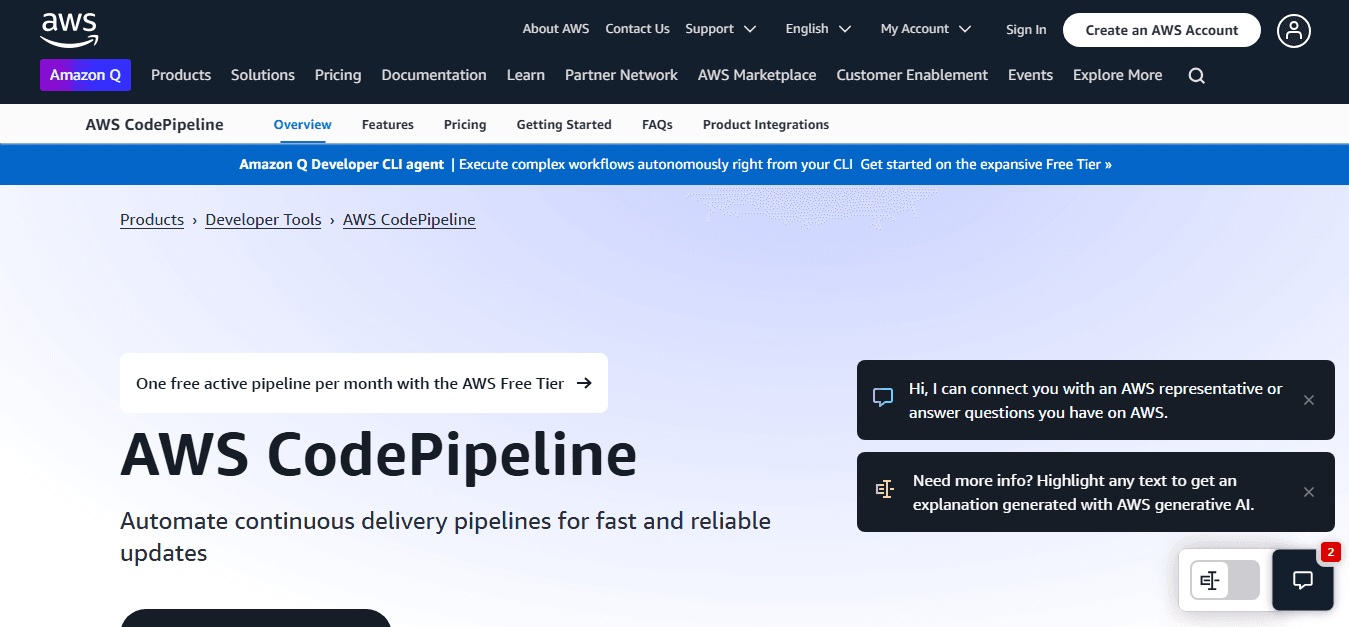The image size is (1349, 627).
Task: Click the free active pipeline Free Tier button
Action: (x=364, y=383)
